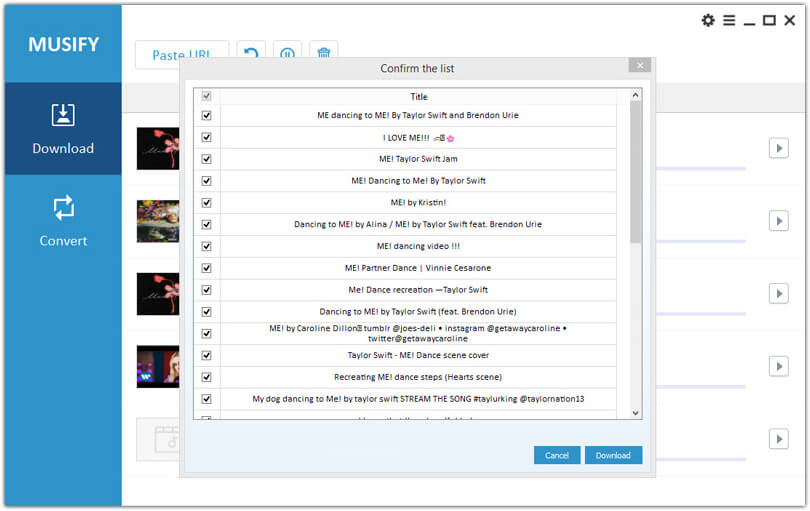Screen dimensions: 810x511
Task: Click the undo/resume arrow toolbar icon
Action: (252, 54)
